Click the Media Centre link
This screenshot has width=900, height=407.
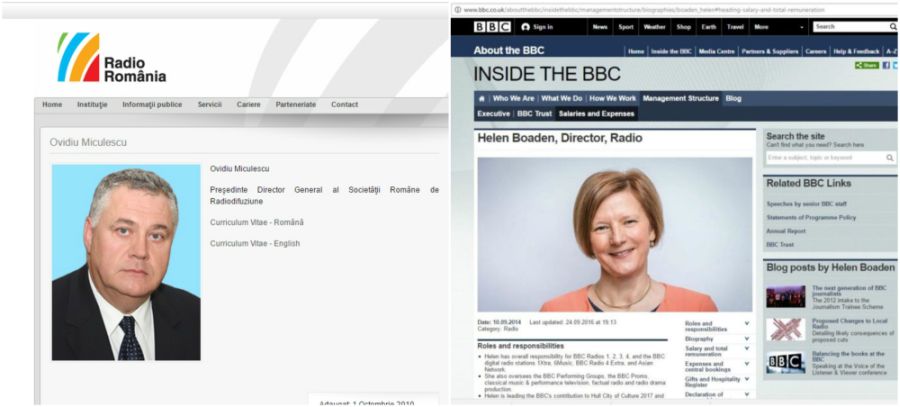click(x=716, y=51)
